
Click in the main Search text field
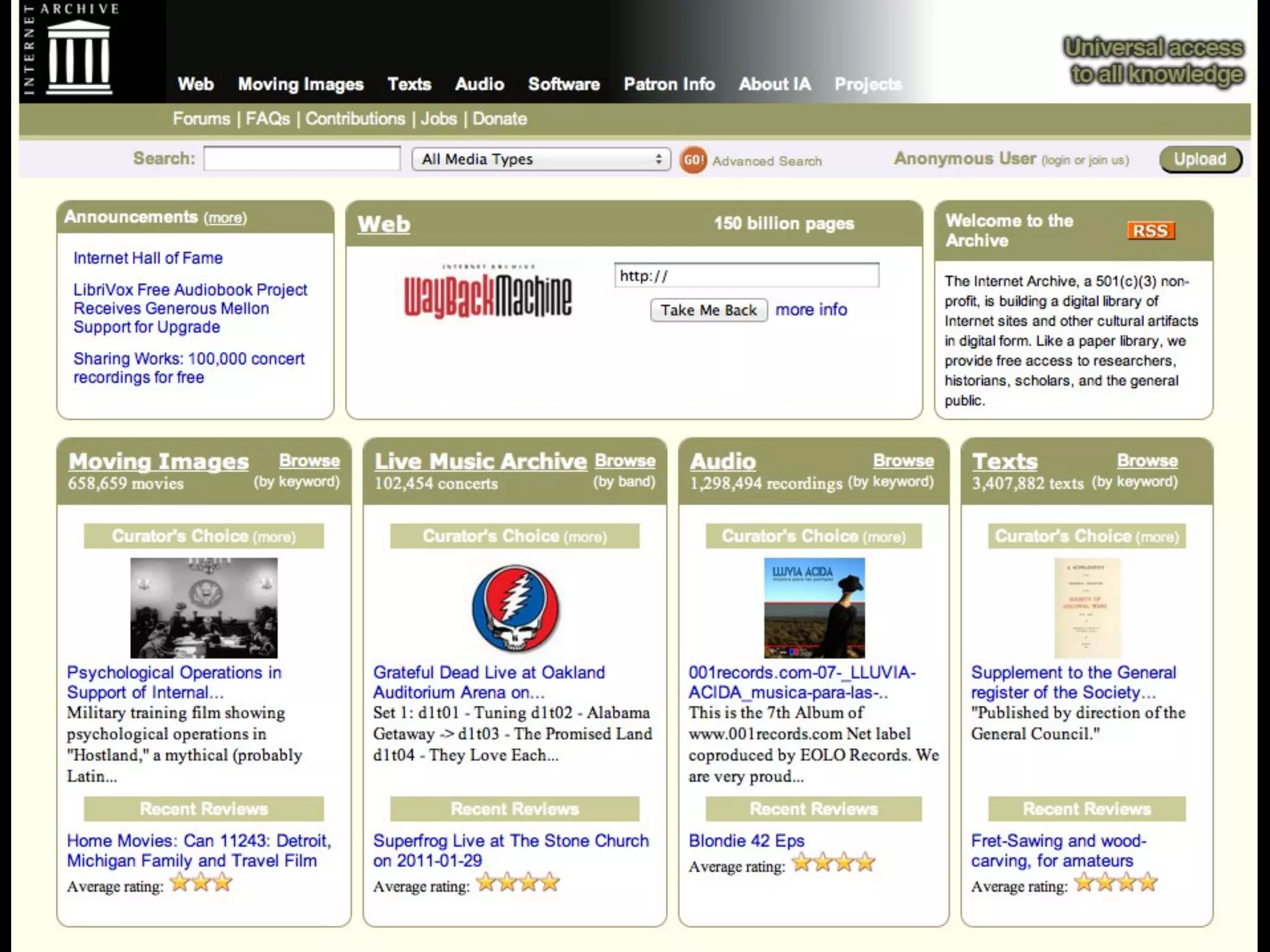click(x=302, y=159)
